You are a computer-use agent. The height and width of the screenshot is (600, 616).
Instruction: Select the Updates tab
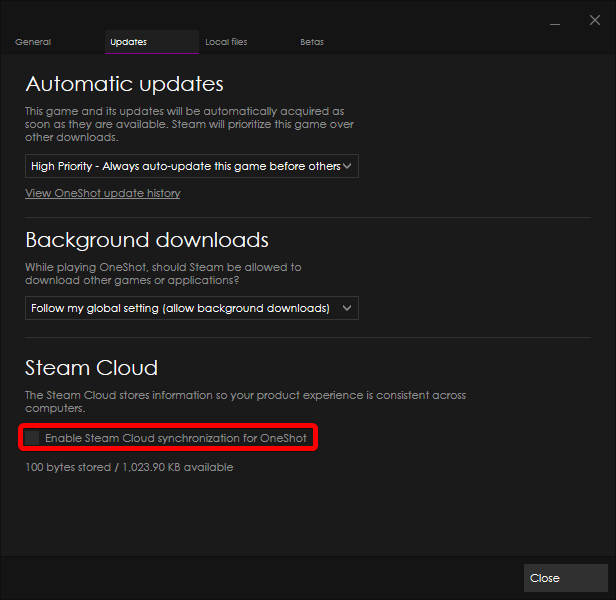pyautogui.click(x=128, y=42)
